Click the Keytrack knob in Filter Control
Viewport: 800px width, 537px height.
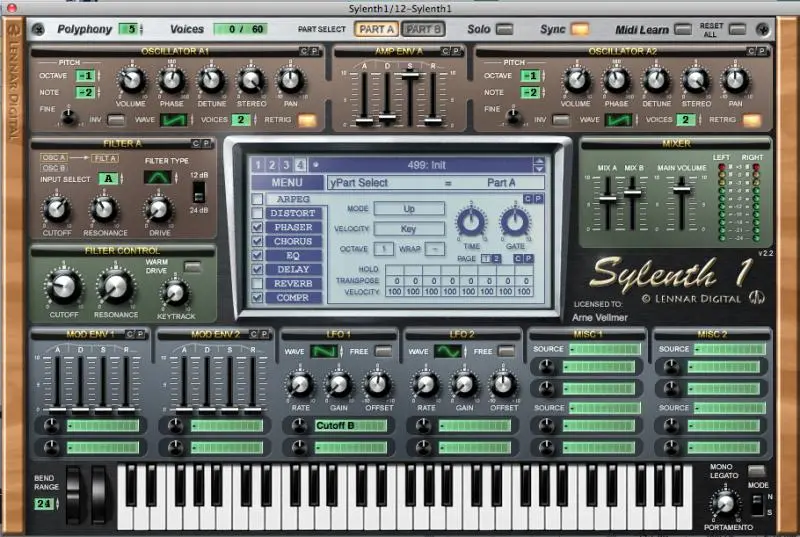click(175, 293)
